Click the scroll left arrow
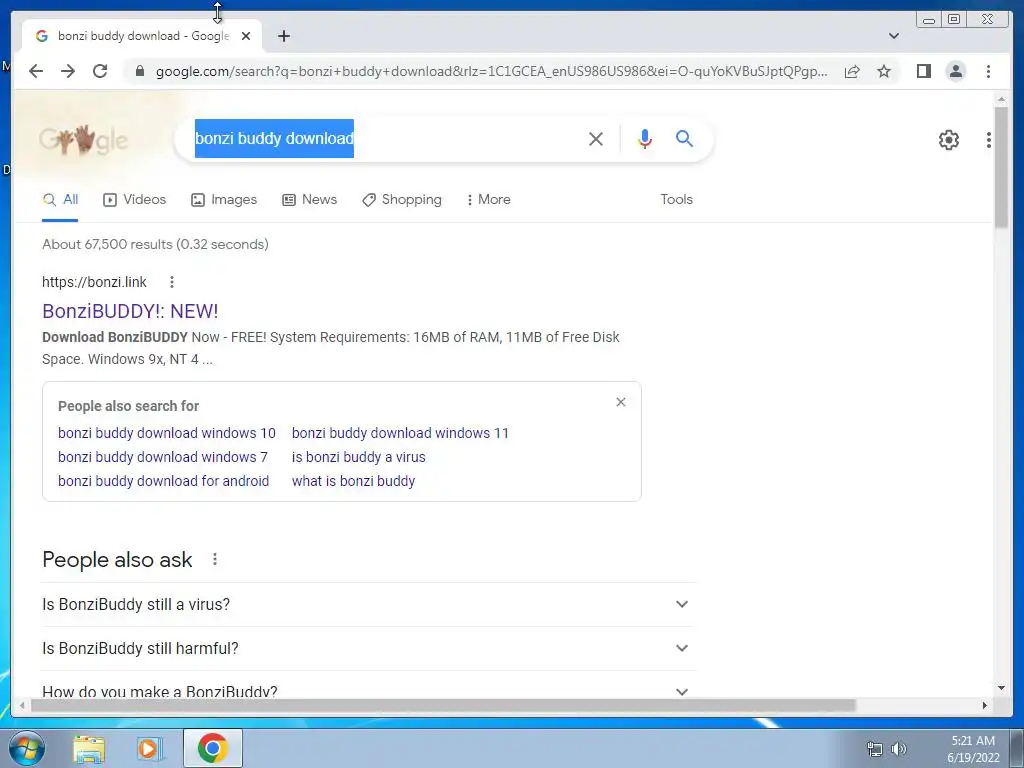 [x=22, y=705]
